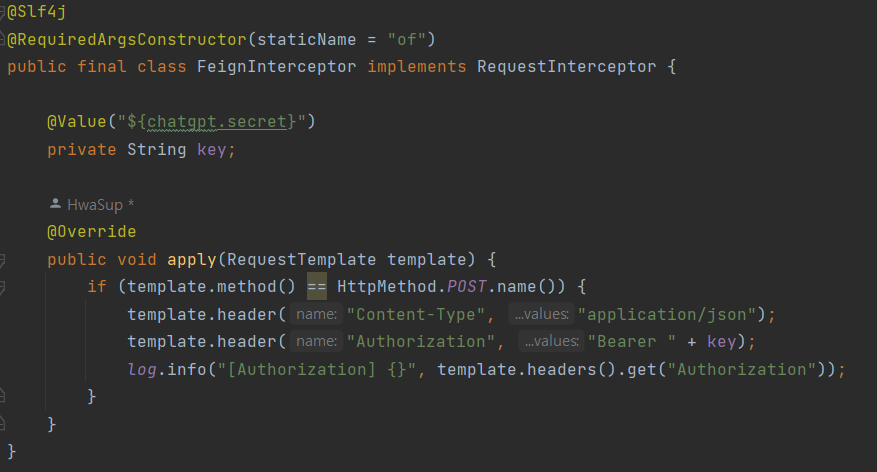Click the "of" string literal
Screen dimensions: 877x472
(x=406, y=40)
